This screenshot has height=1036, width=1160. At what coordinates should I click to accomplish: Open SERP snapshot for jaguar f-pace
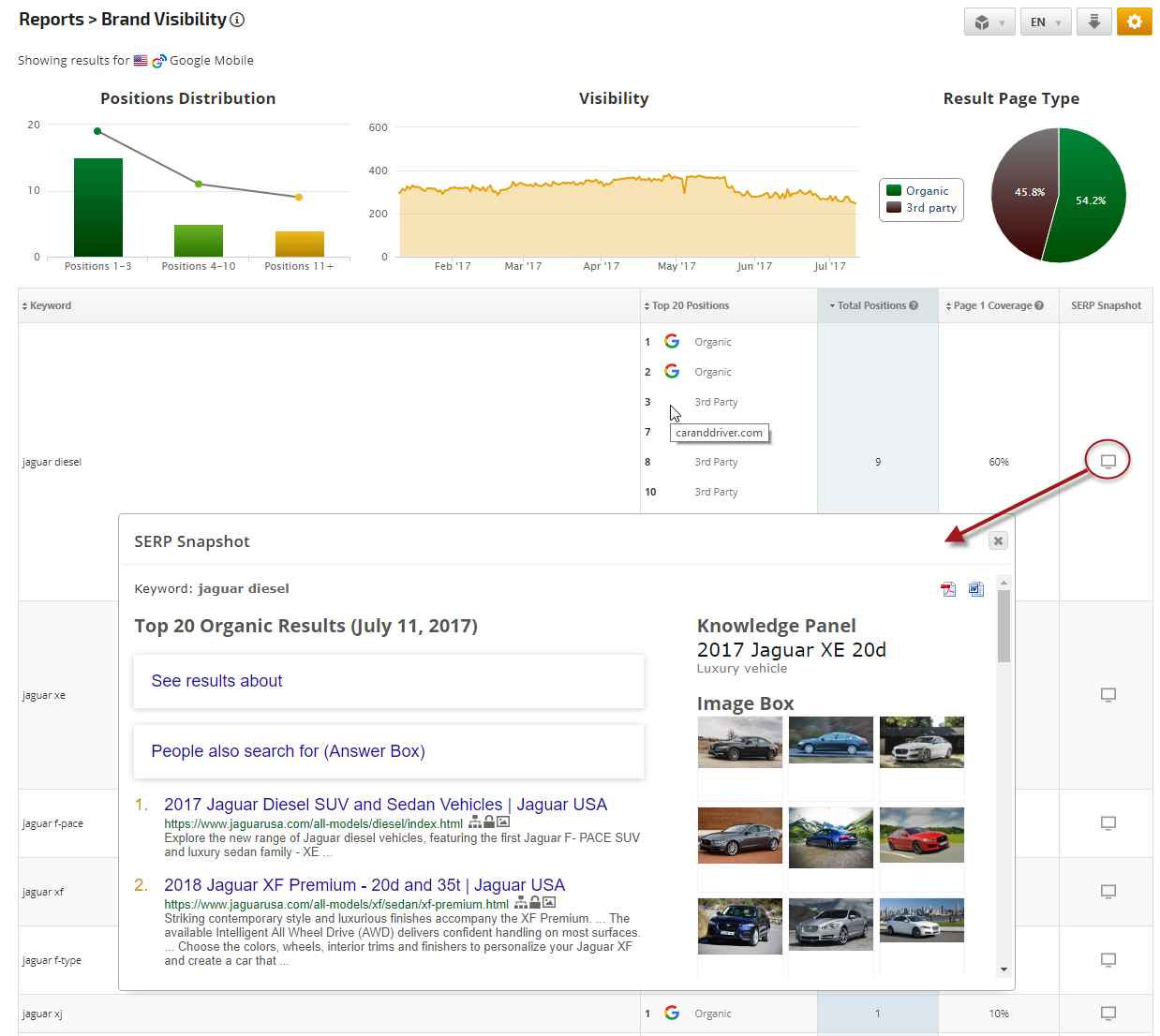pyautogui.click(x=1108, y=823)
